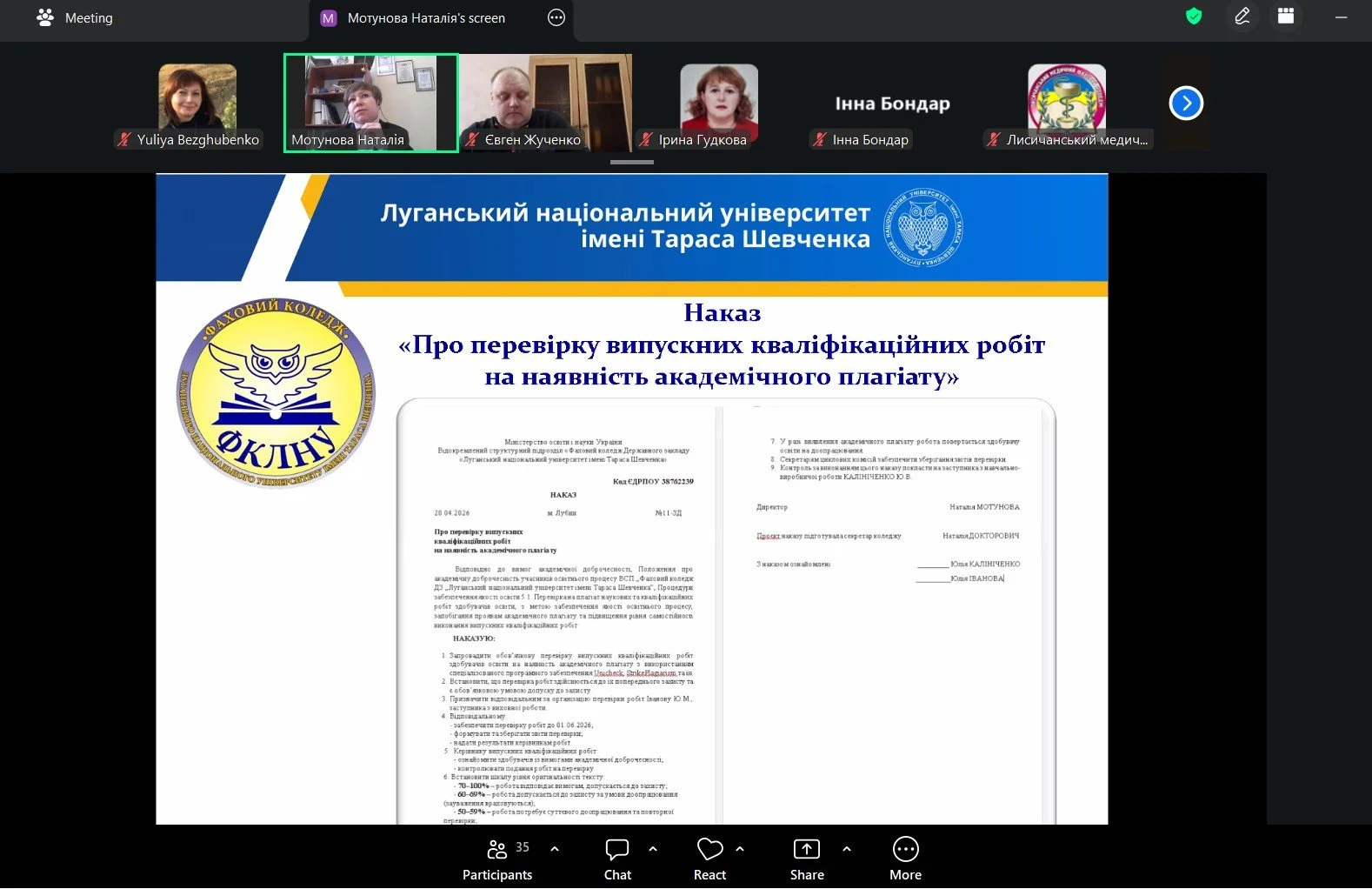Image resolution: width=1372 pixels, height=889 pixels.
Task: Click muted mic icon for Євген Жученко
Action: 472,139
